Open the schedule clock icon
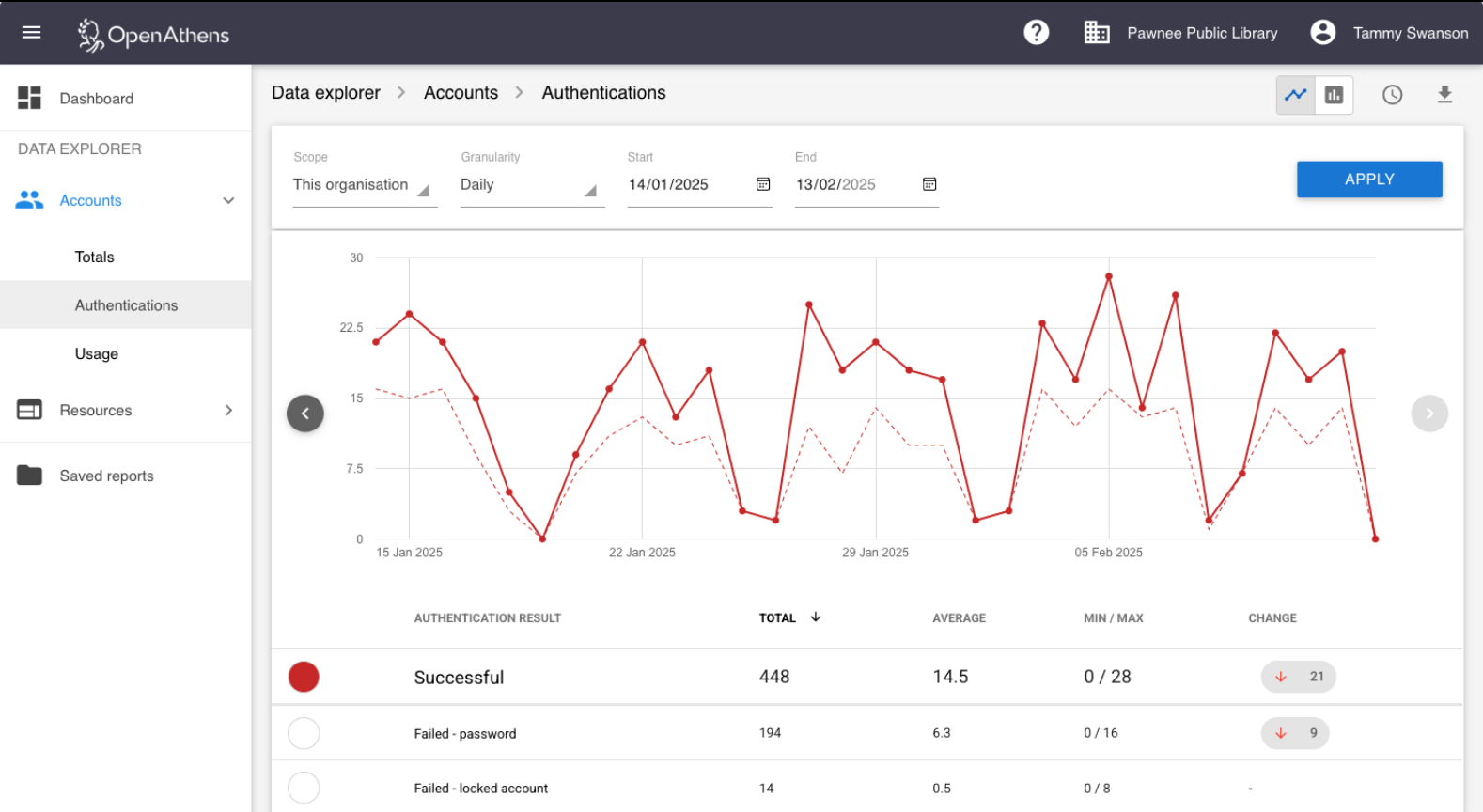The width and height of the screenshot is (1483, 812). (x=1392, y=95)
